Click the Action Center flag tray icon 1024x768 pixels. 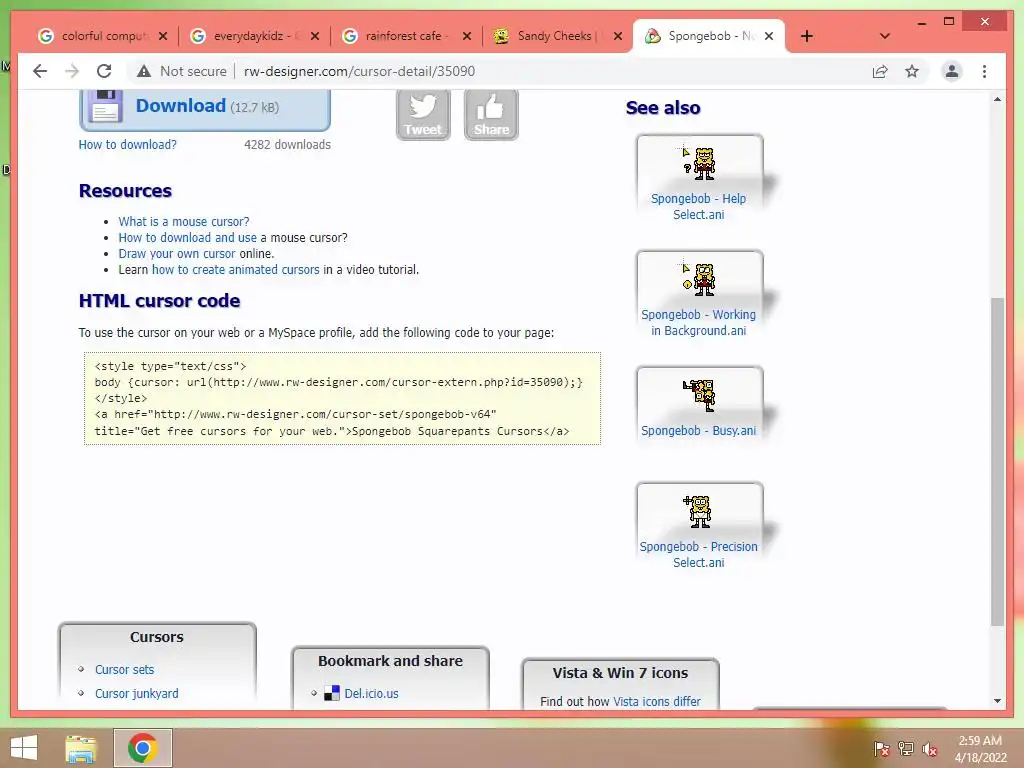tap(881, 749)
